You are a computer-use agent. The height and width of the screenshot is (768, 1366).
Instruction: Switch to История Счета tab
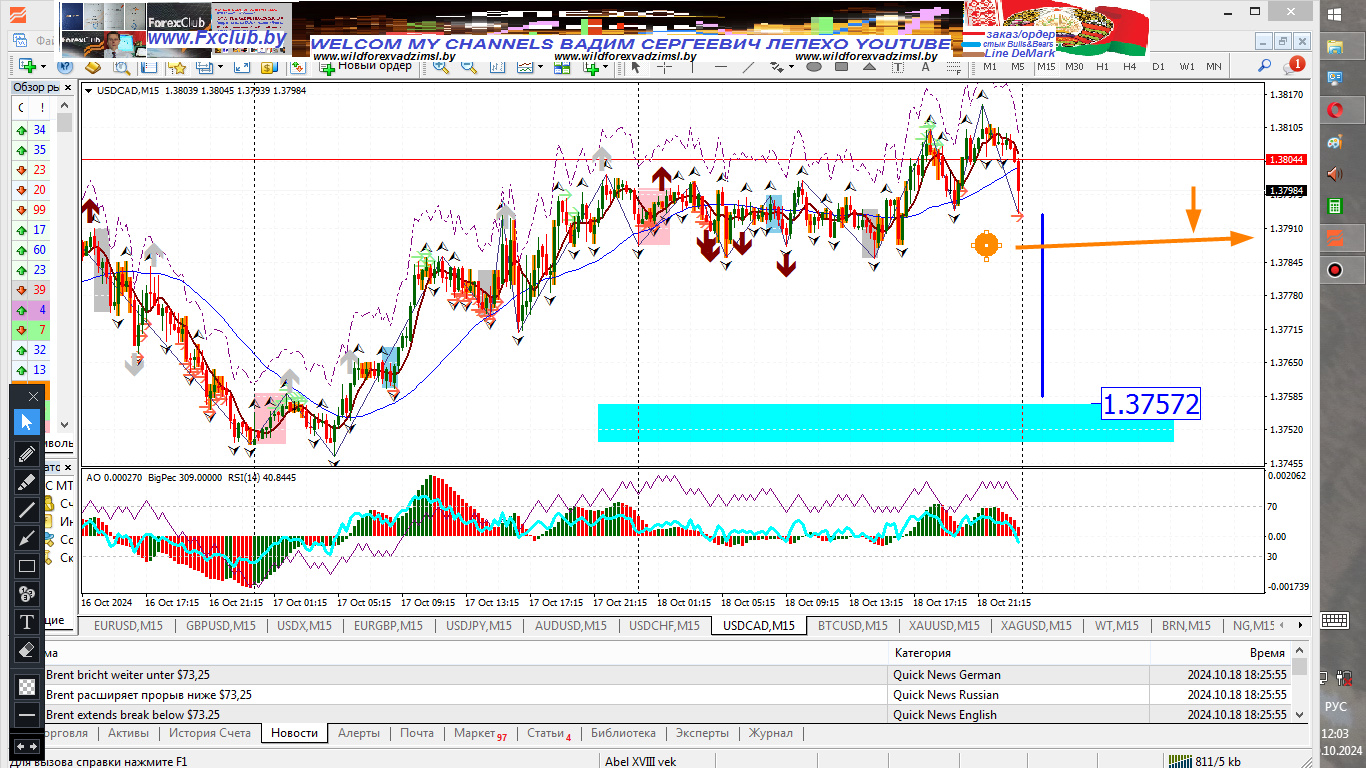210,733
